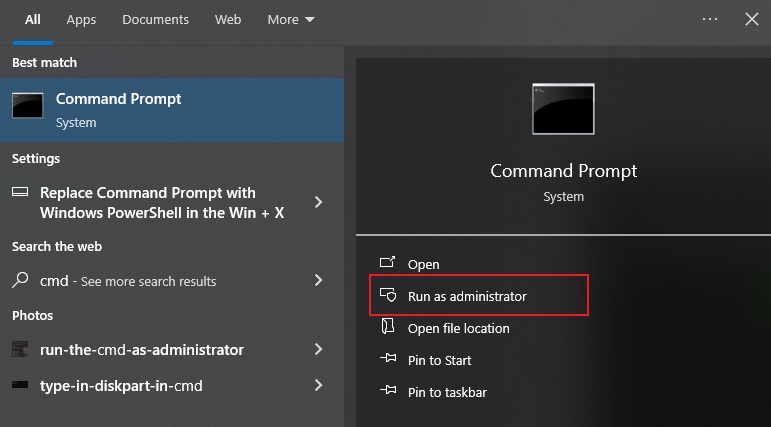Viewport: 771px width, 427px height.
Task: Click the magnifier icon next to cmd
Action: 20,280
